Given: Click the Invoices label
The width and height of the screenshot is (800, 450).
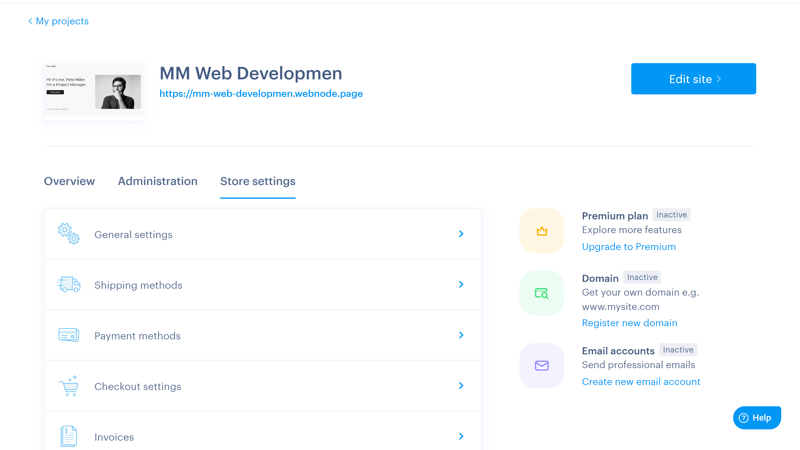Looking at the screenshot, I should click(x=114, y=437).
